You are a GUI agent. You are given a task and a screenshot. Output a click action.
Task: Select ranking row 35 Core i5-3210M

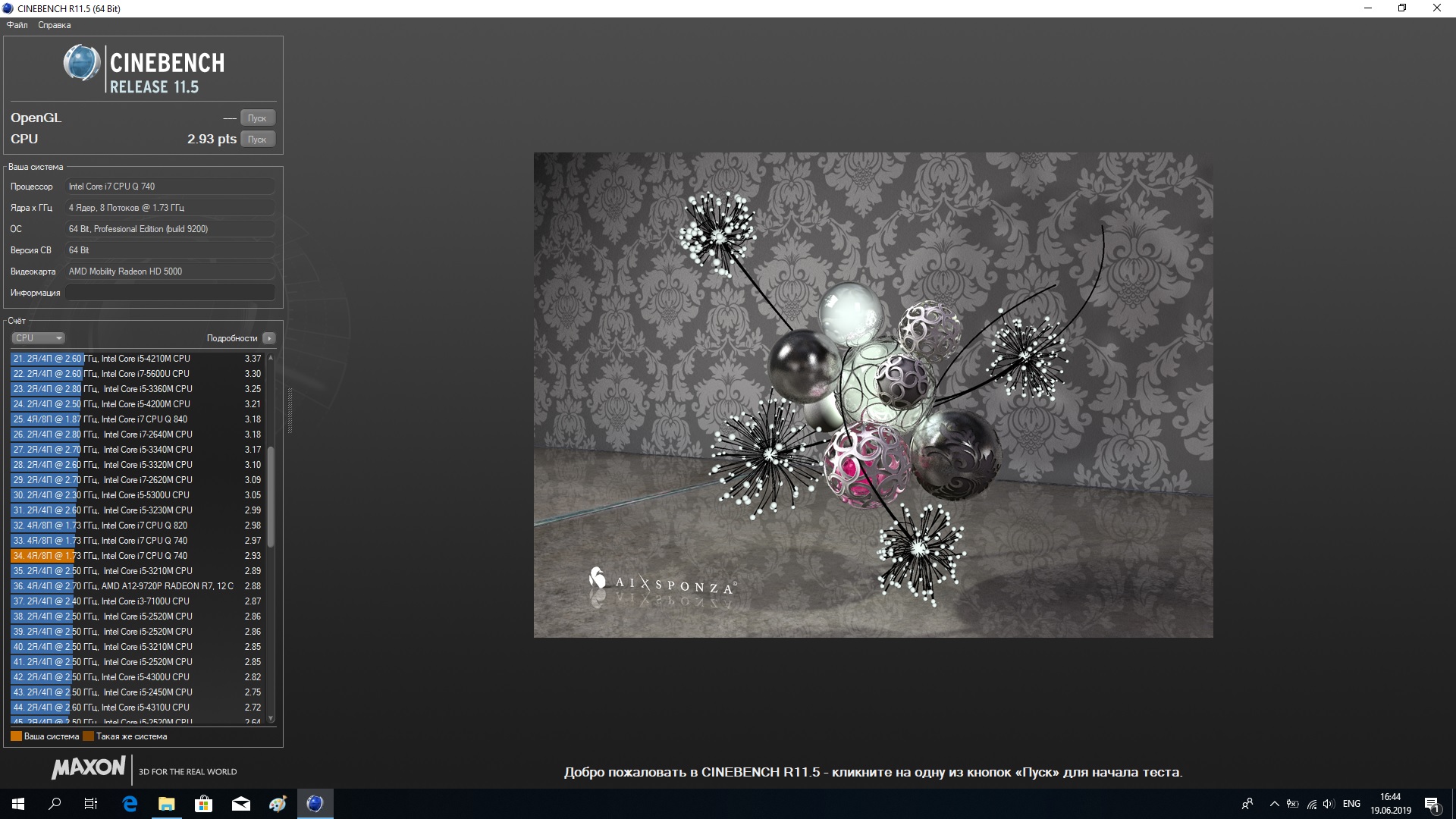coord(137,571)
